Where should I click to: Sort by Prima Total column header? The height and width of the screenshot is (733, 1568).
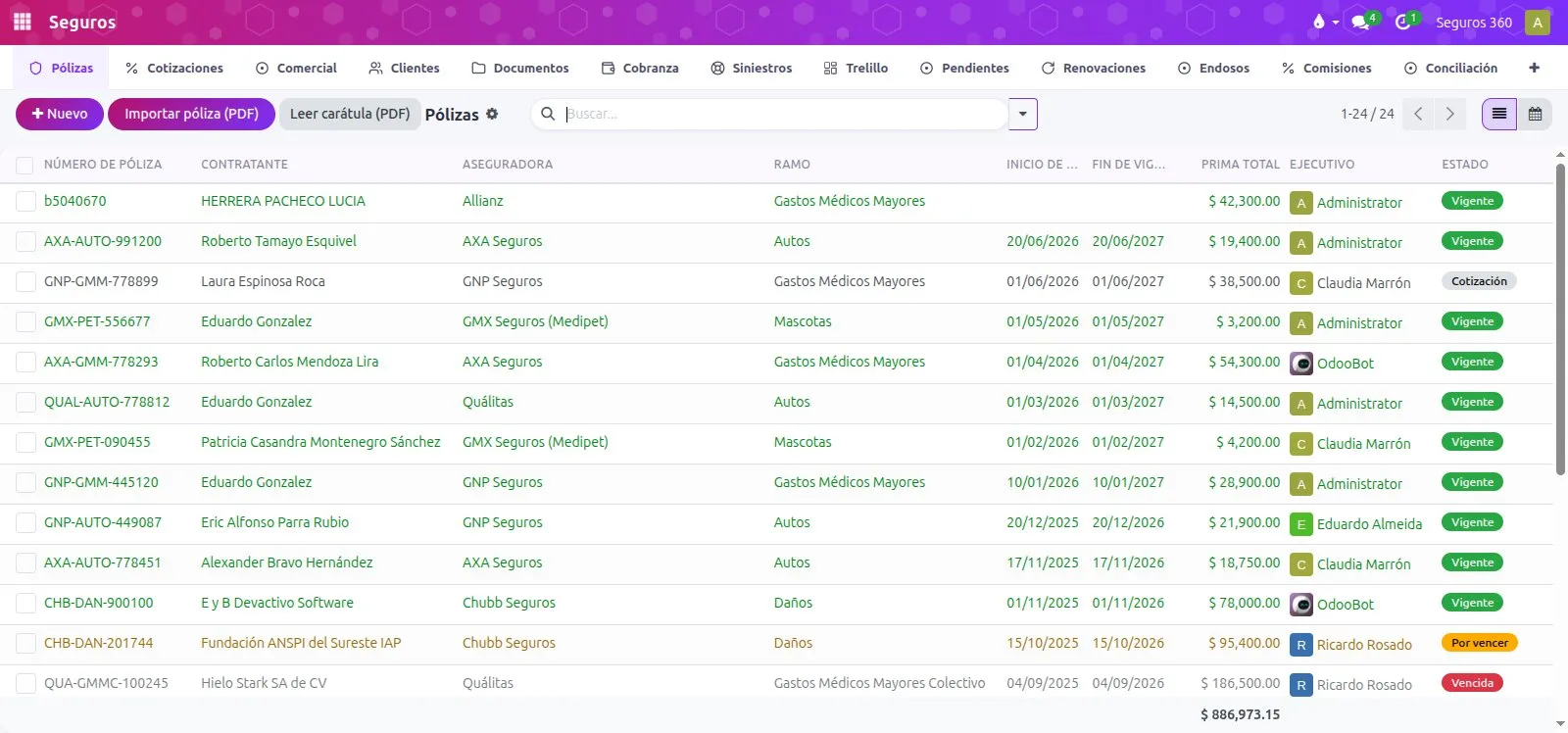click(1241, 165)
